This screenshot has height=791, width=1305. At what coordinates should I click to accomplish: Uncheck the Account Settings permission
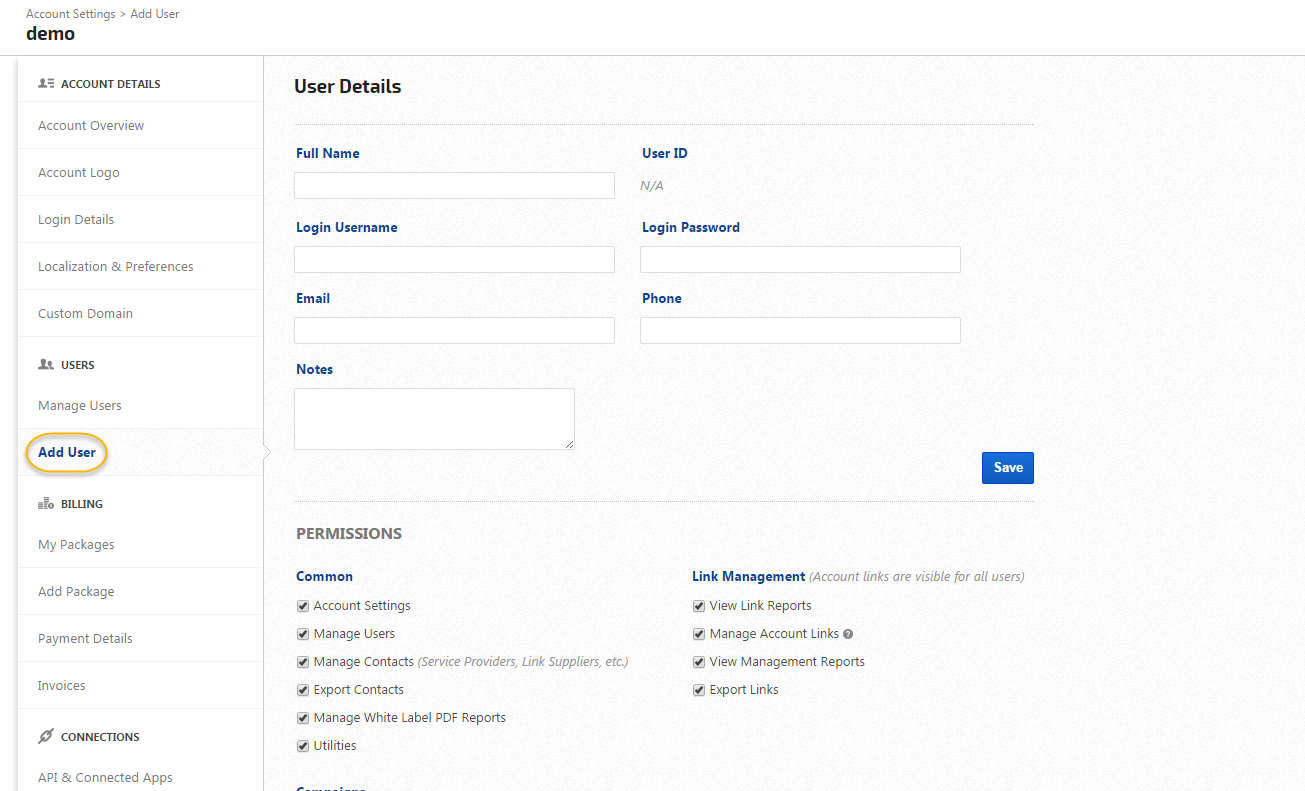(303, 606)
